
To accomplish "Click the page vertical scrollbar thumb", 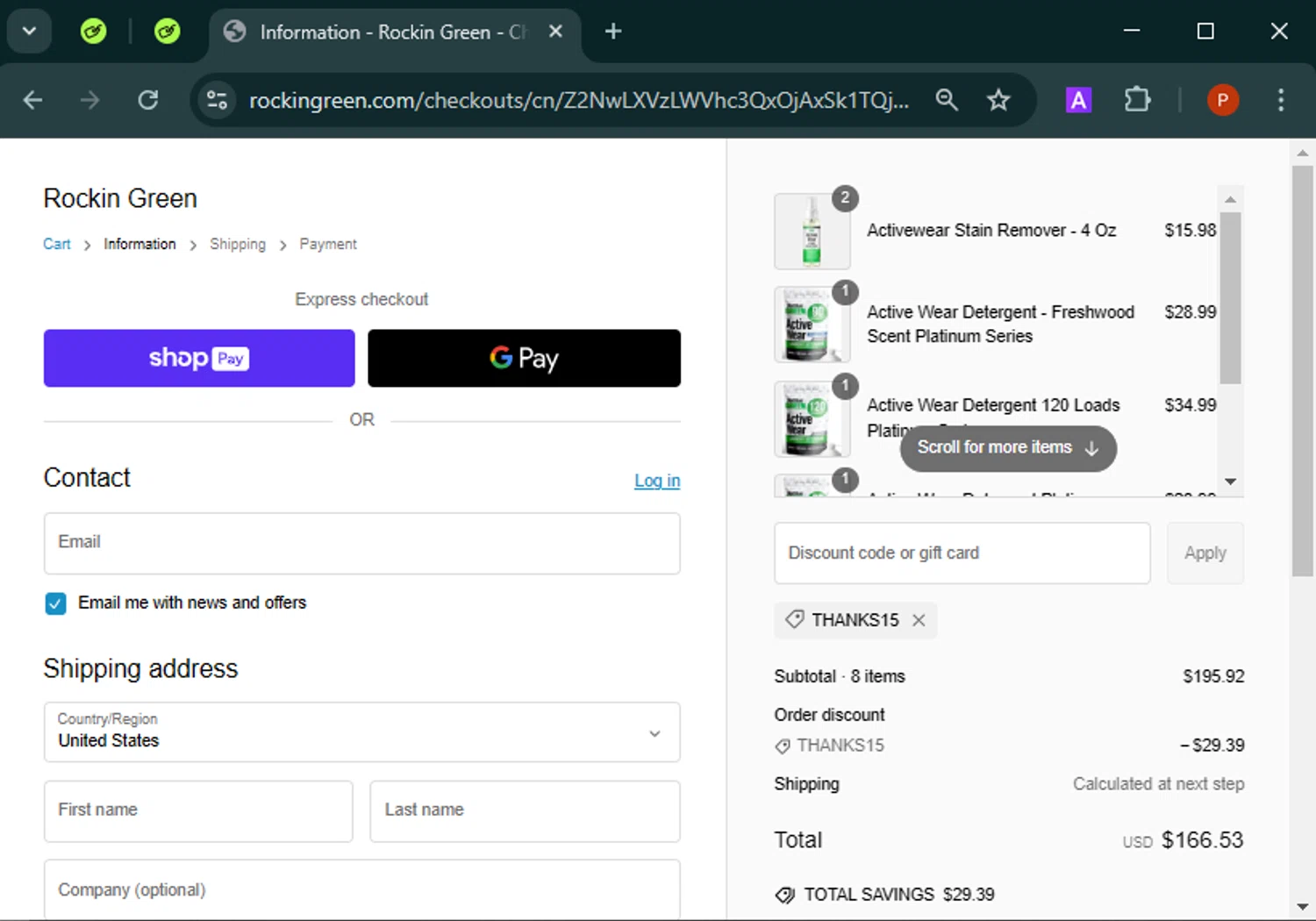I will coord(1303,371).
